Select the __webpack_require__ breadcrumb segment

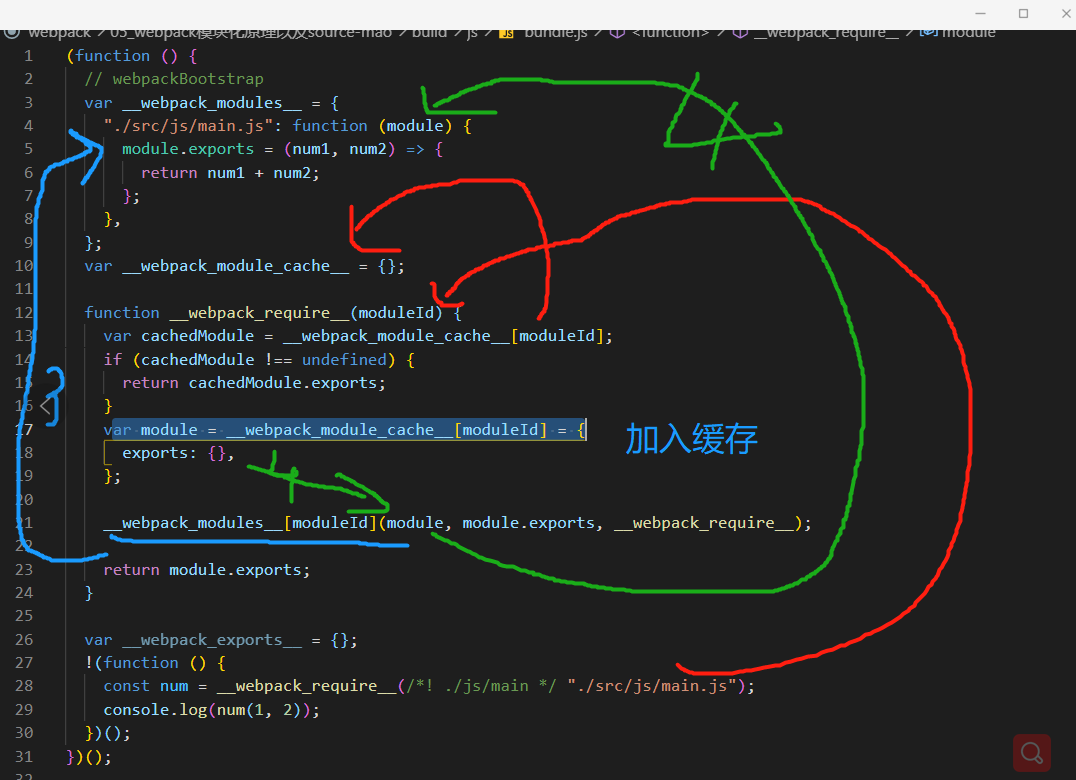[826, 32]
